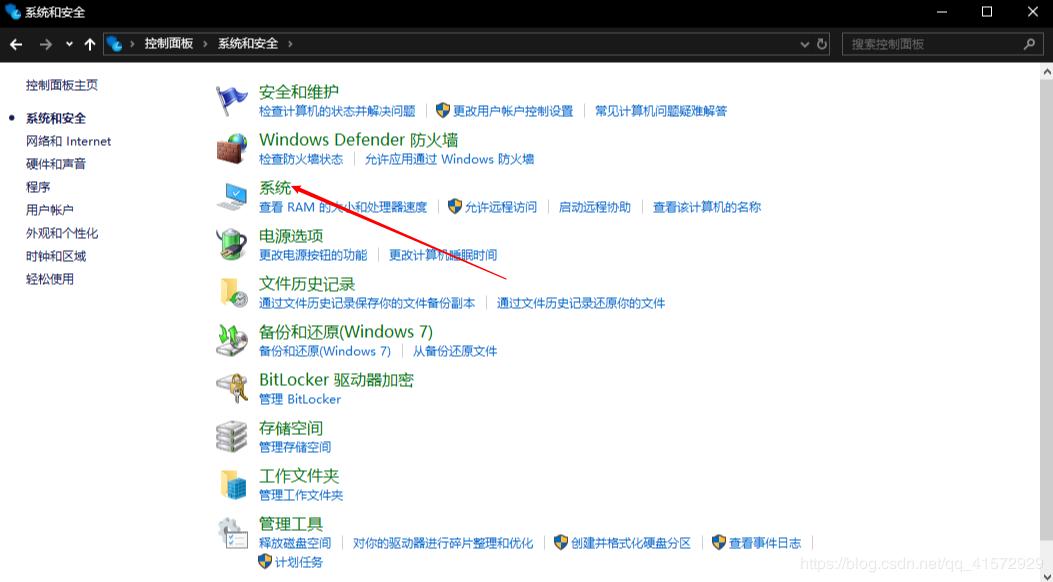1053x582 pixels.
Task: Click the BitLocker 驱动器加密 lock icon
Action: [x=230, y=387]
